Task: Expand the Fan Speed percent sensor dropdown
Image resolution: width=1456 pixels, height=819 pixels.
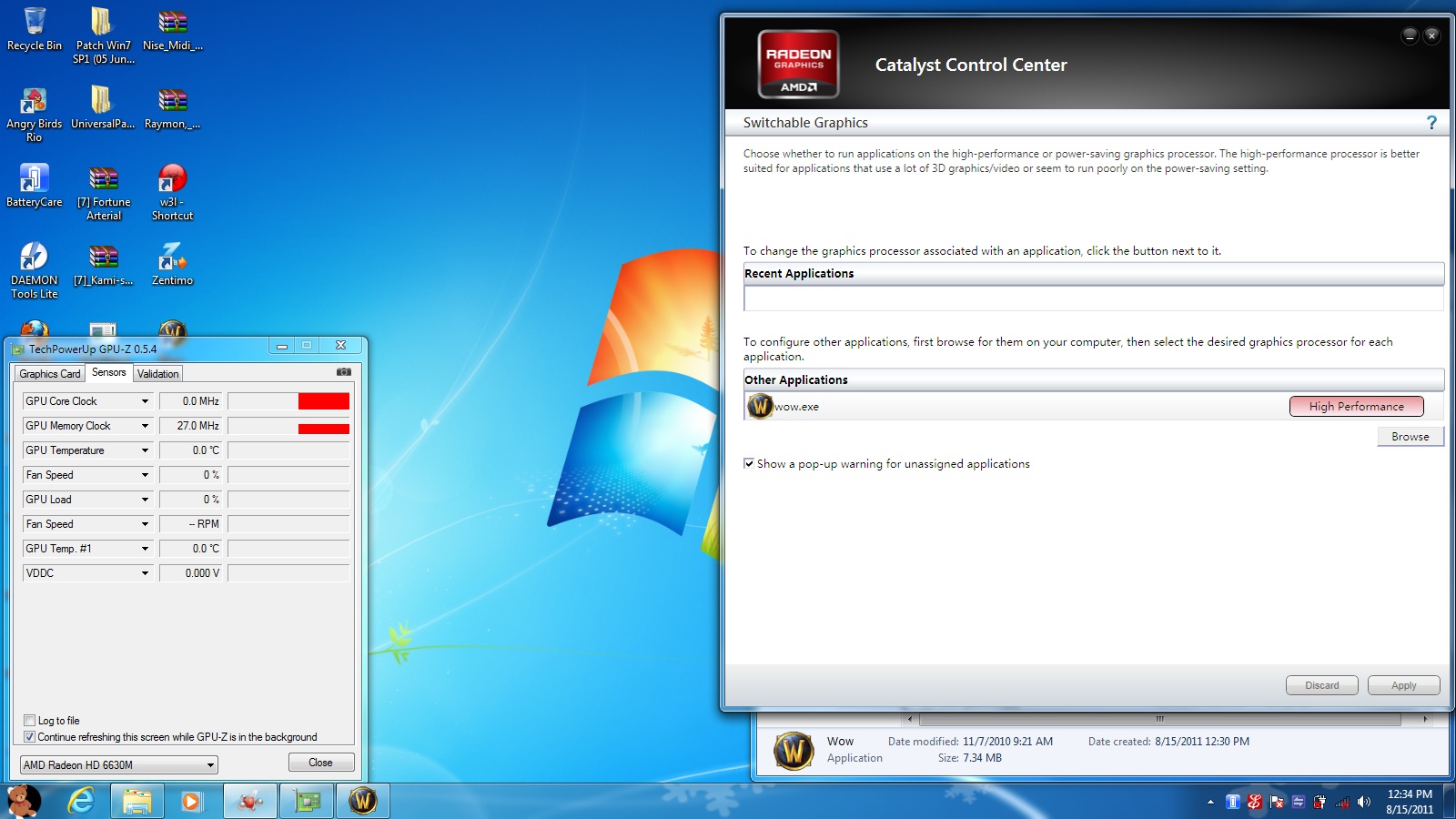Action: [x=145, y=475]
